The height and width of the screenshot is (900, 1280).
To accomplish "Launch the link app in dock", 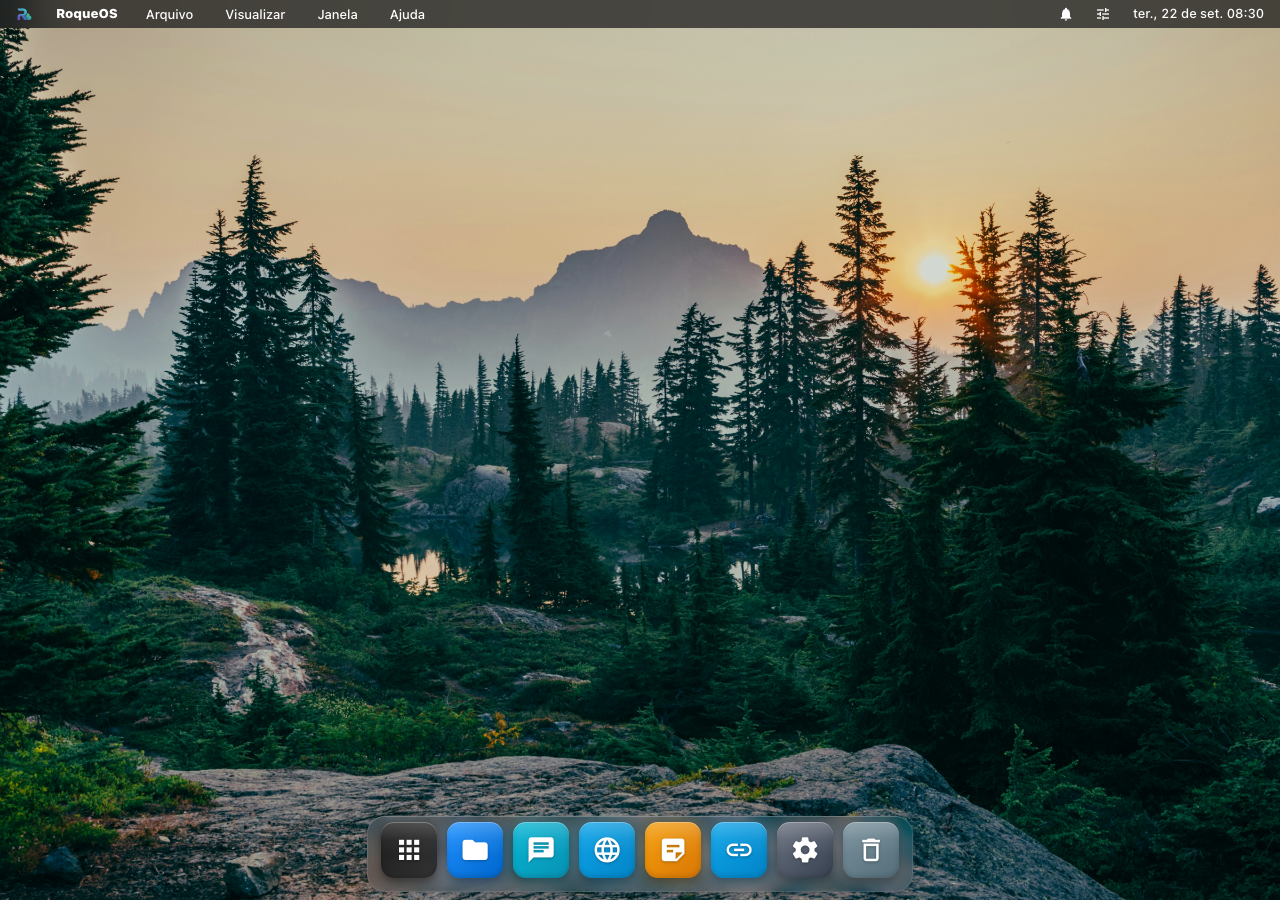I will coord(739,850).
